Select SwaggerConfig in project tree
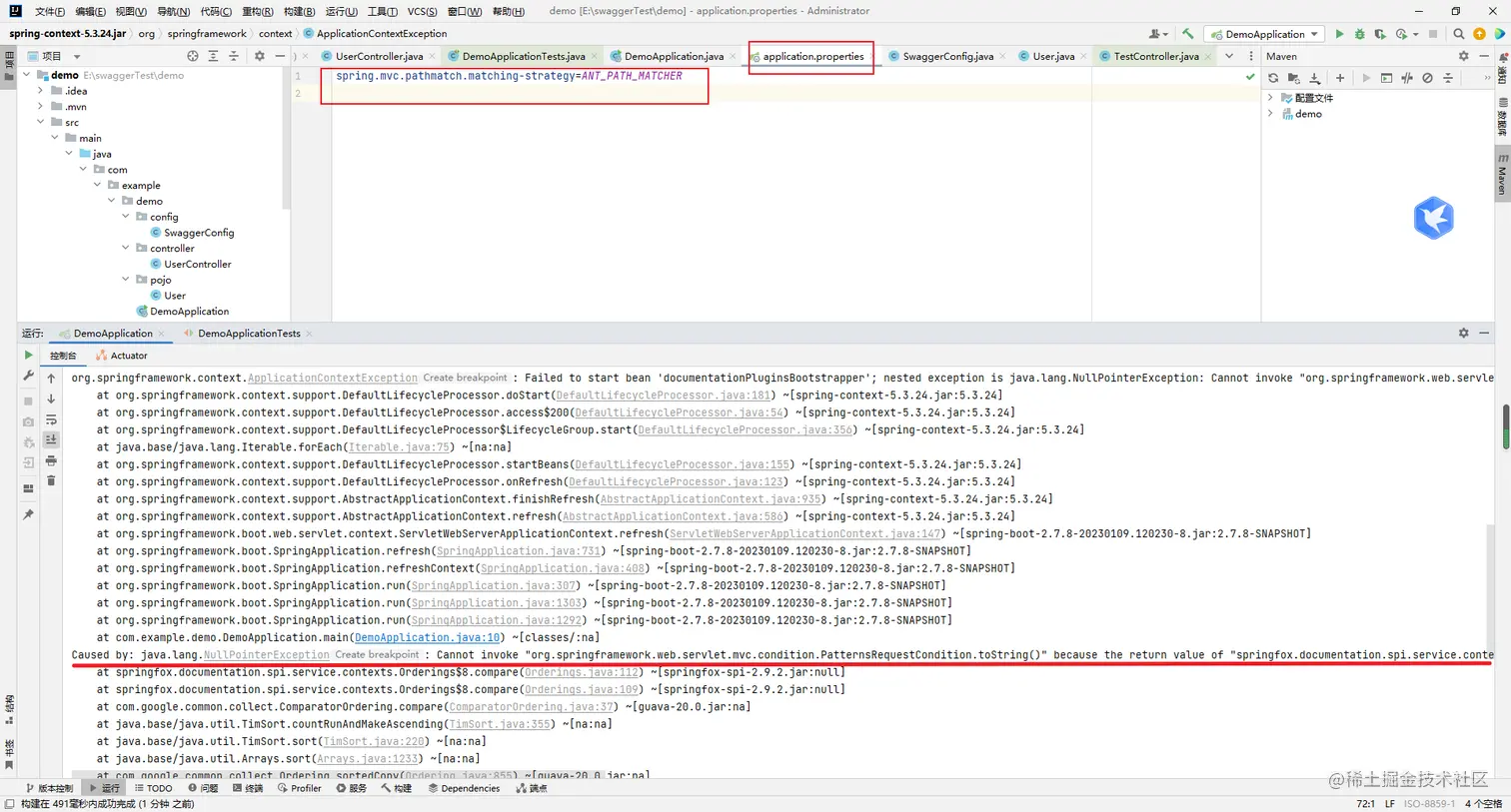1511x812 pixels. [x=199, y=233]
